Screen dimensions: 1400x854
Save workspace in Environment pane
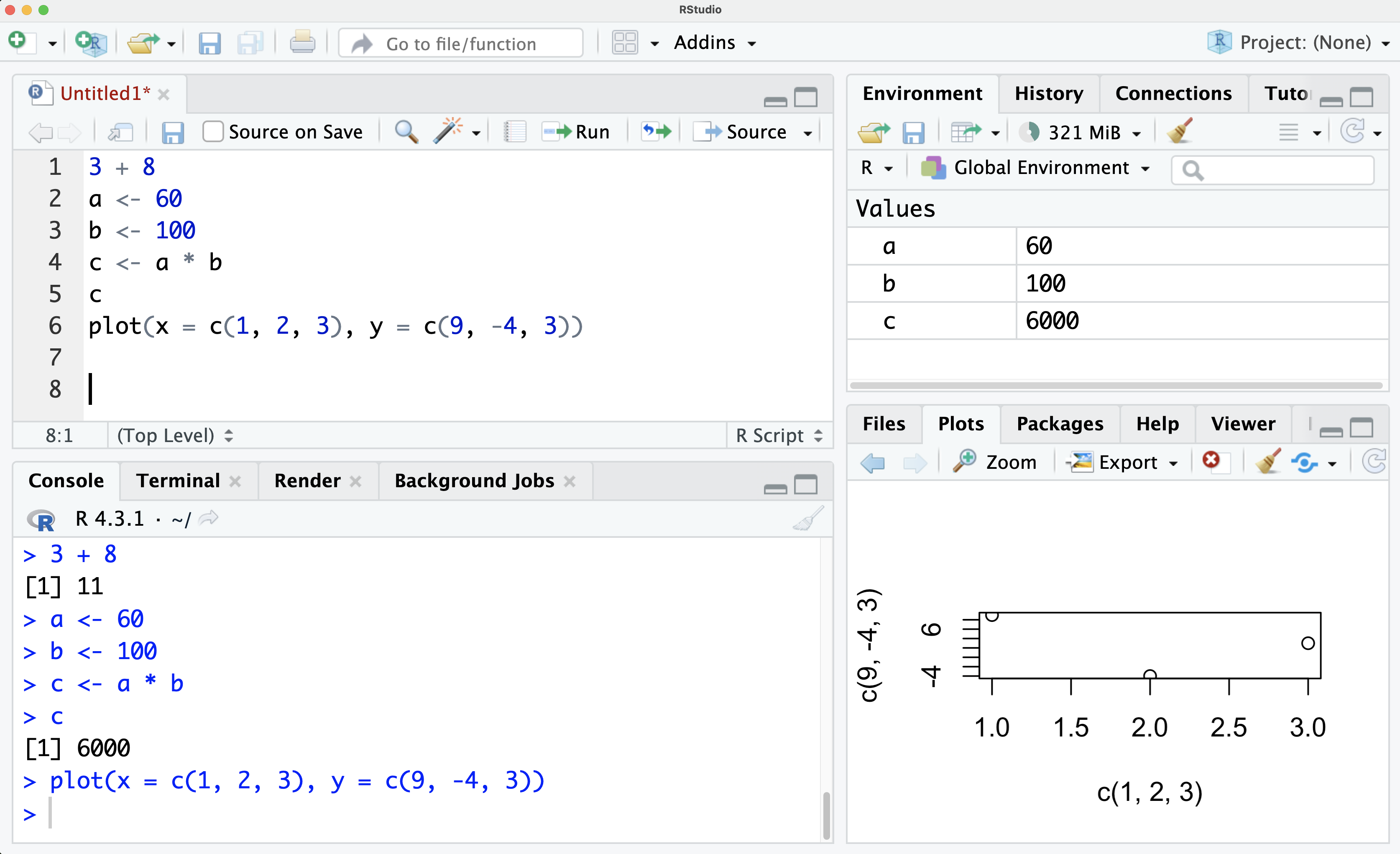(x=913, y=133)
